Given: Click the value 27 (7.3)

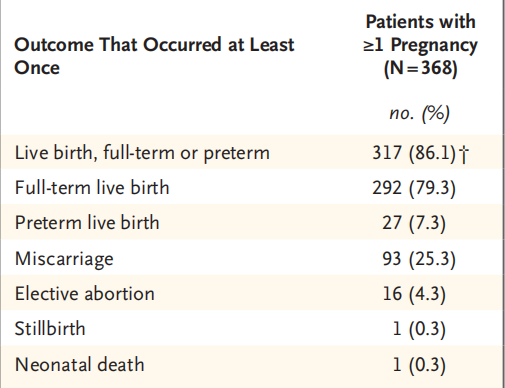Looking at the screenshot, I should 414,223.
